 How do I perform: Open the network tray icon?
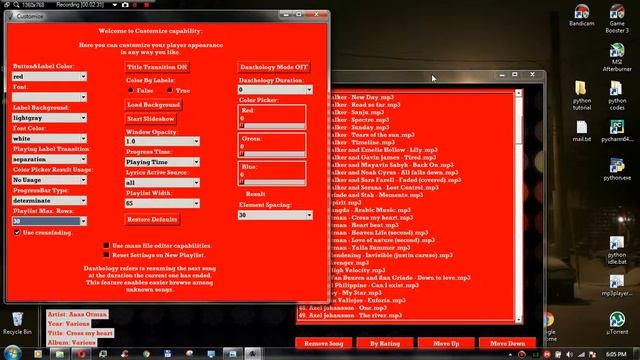click(x=581, y=355)
